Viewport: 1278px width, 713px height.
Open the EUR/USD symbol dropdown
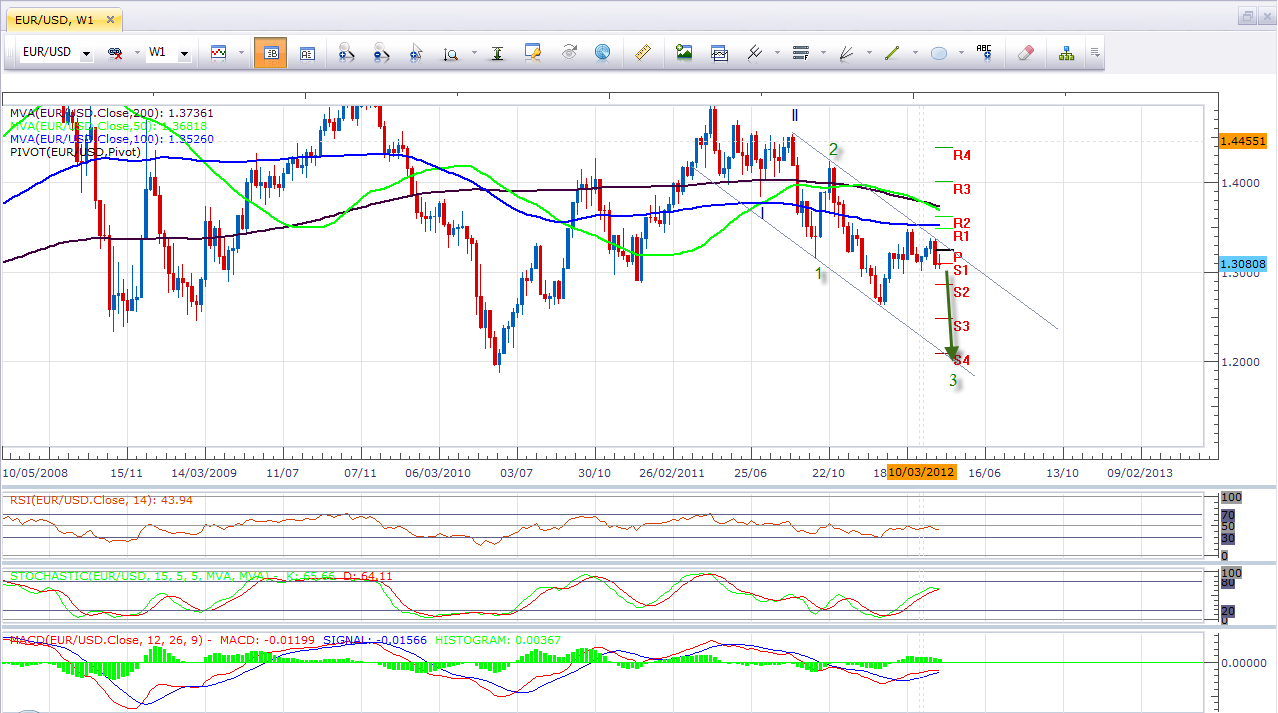pyautogui.click(x=87, y=53)
